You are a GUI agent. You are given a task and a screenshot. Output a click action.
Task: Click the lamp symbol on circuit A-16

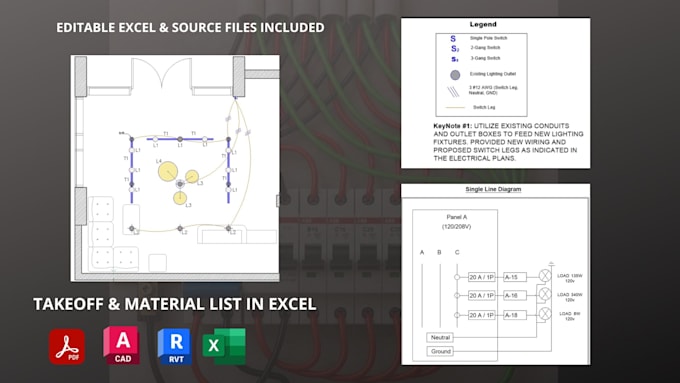545,295
